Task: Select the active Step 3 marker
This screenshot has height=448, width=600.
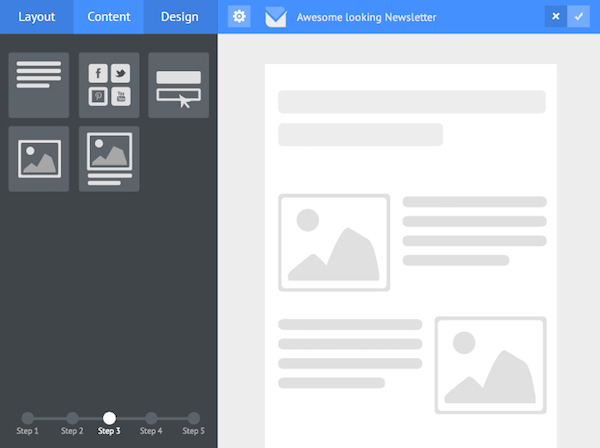Action: [x=109, y=418]
